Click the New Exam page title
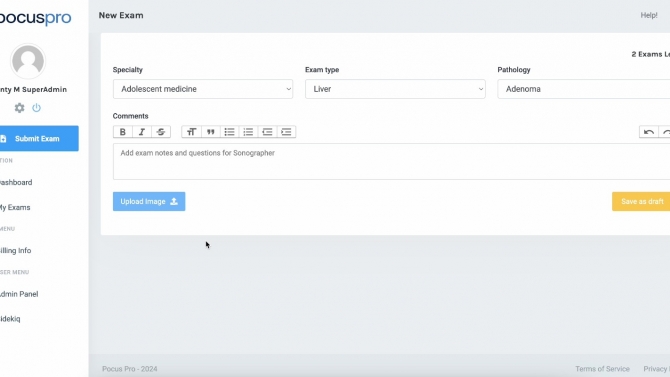The width and height of the screenshot is (670, 377). click(x=121, y=15)
